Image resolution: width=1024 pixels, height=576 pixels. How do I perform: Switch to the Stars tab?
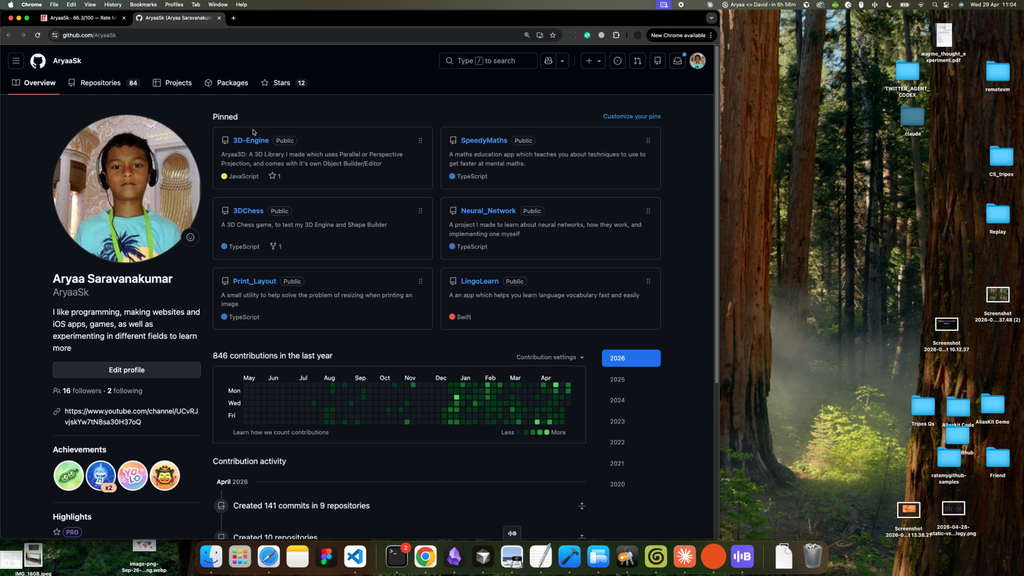point(284,83)
